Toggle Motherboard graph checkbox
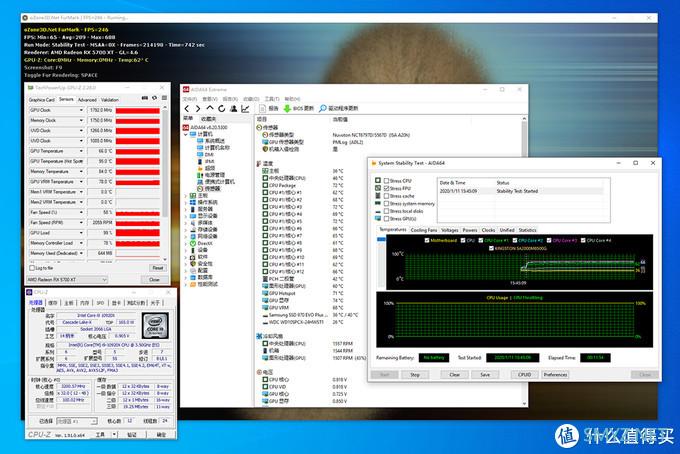This screenshot has width=680, height=454. click(427, 240)
